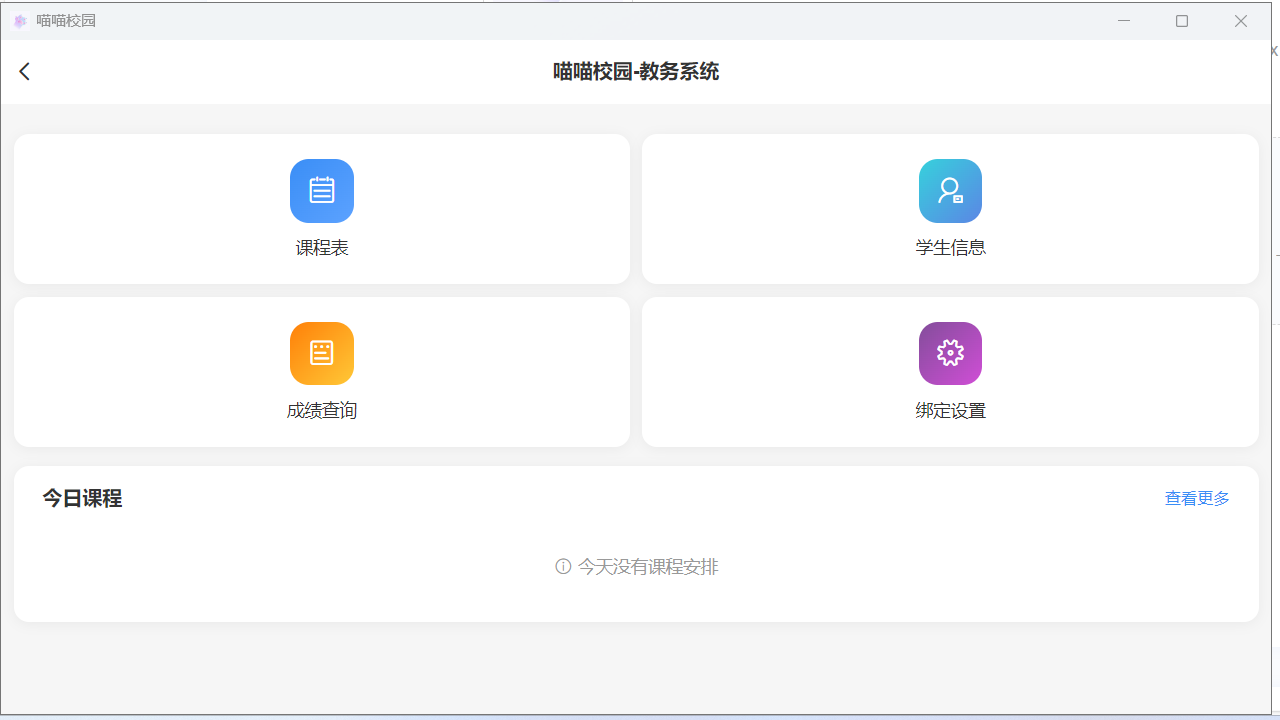Click the 今日课程 section header
Viewport: 1280px width, 720px height.
click(x=82, y=498)
